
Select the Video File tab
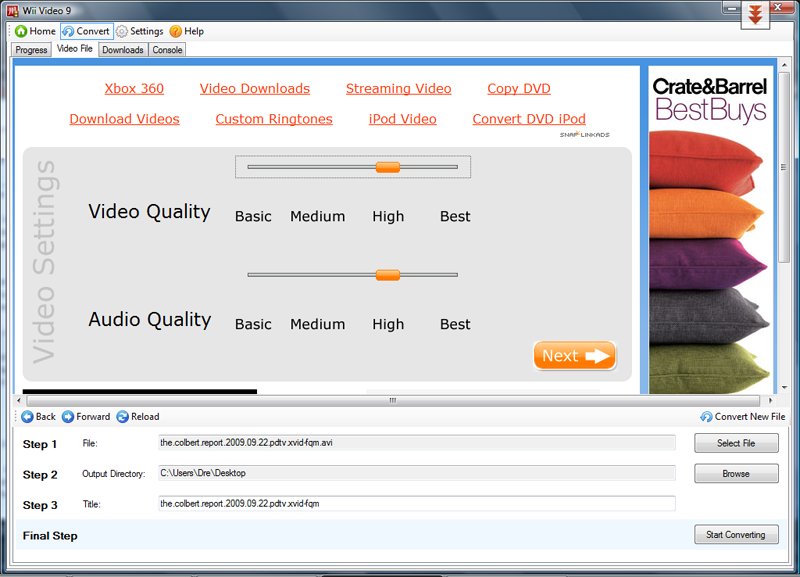tap(74, 48)
